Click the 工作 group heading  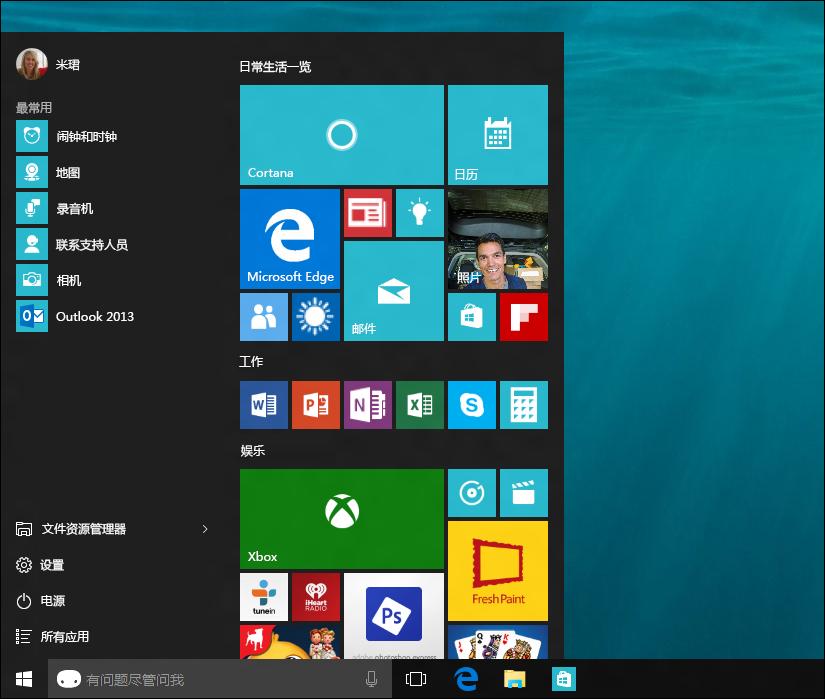(251, 361)
